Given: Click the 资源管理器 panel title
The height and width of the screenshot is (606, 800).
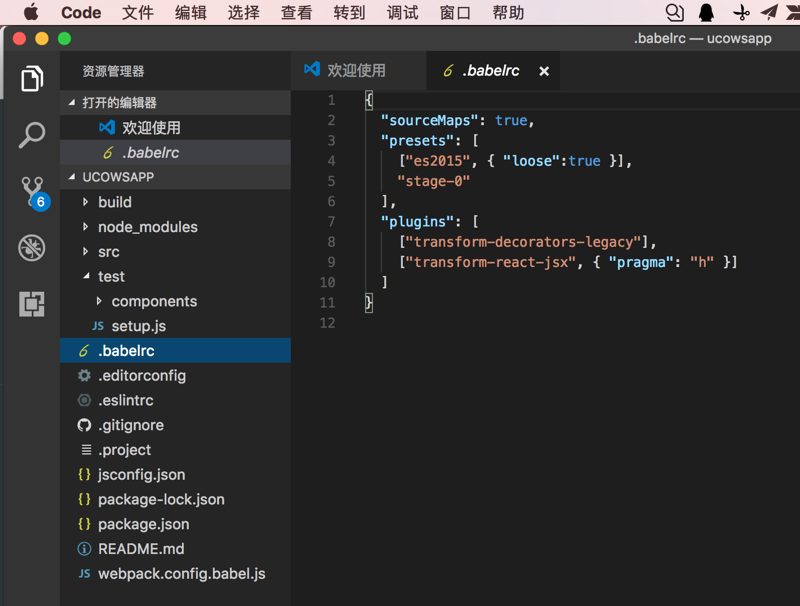Looking at the screenshot, I should (x=113, y=71).
